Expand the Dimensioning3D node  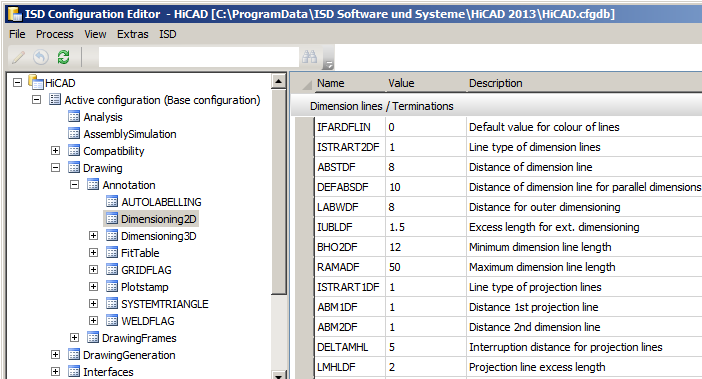point(93,236)
